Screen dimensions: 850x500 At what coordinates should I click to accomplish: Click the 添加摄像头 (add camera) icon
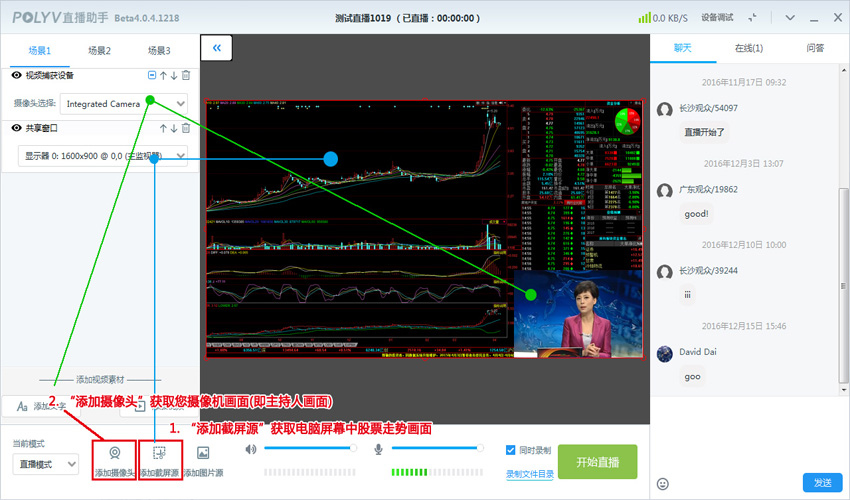pos(114,453)
